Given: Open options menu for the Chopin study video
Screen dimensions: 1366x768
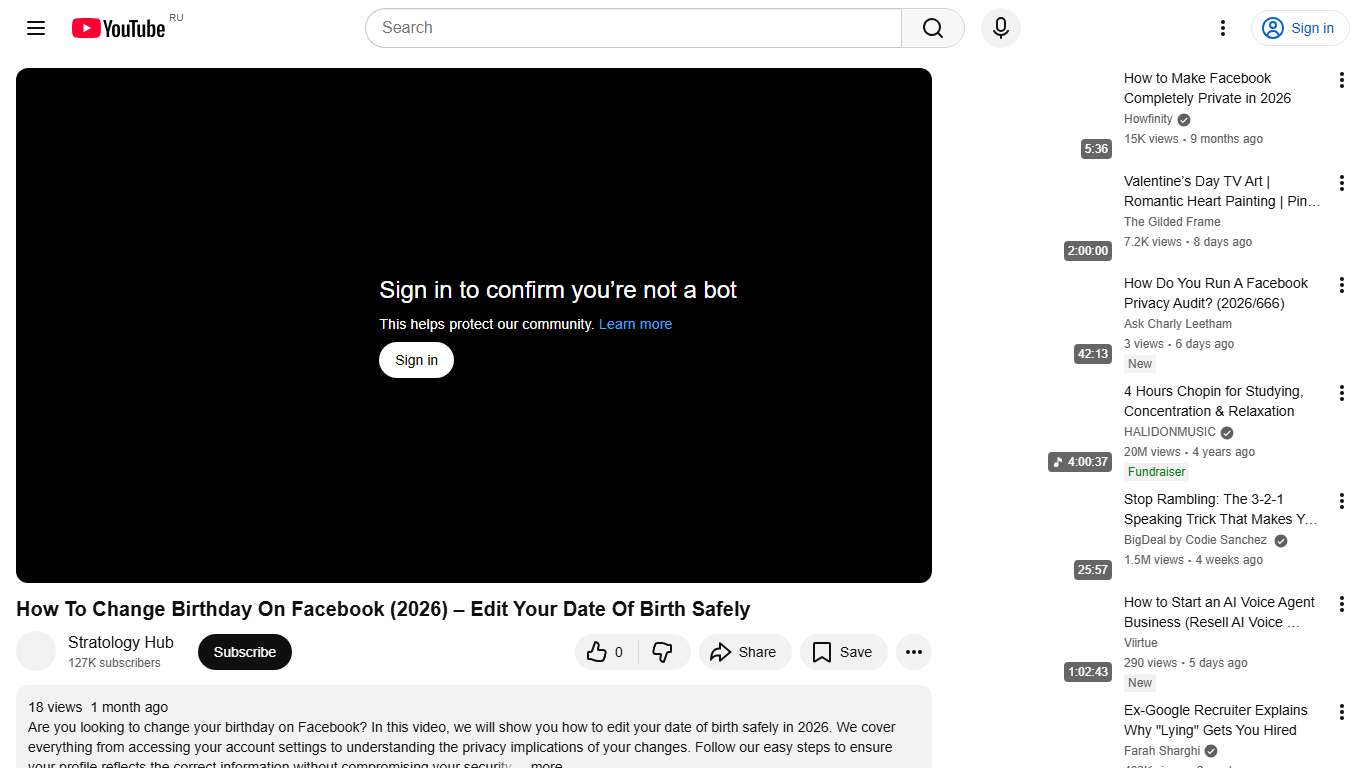Looking at the screenshot, I should pos(1341,393).
